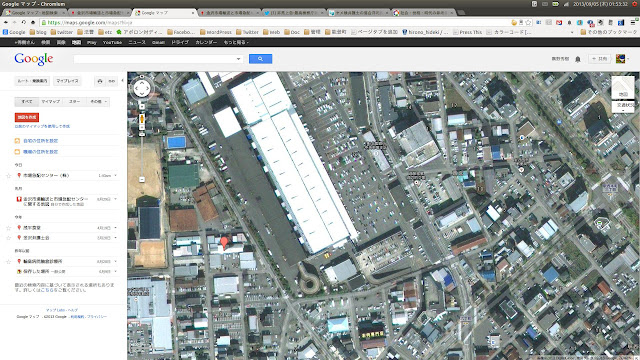This screenshot has height=360, width=640.
Task: Switch to the map view thumbnail
Action: tap(622, 88)
